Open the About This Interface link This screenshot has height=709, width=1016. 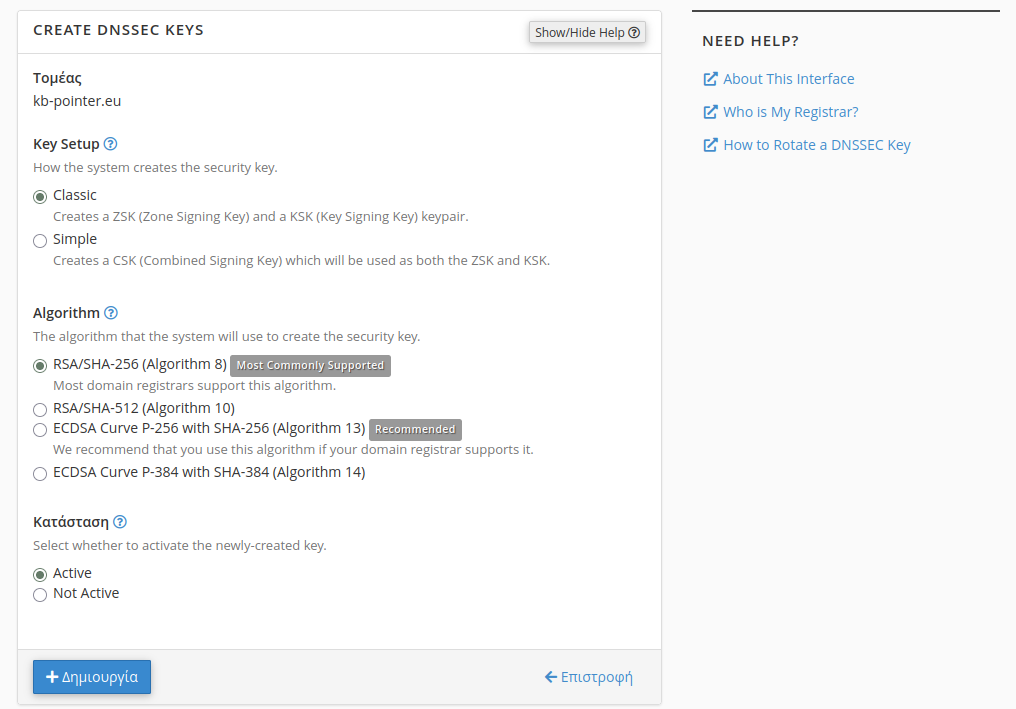coord(789,79)
